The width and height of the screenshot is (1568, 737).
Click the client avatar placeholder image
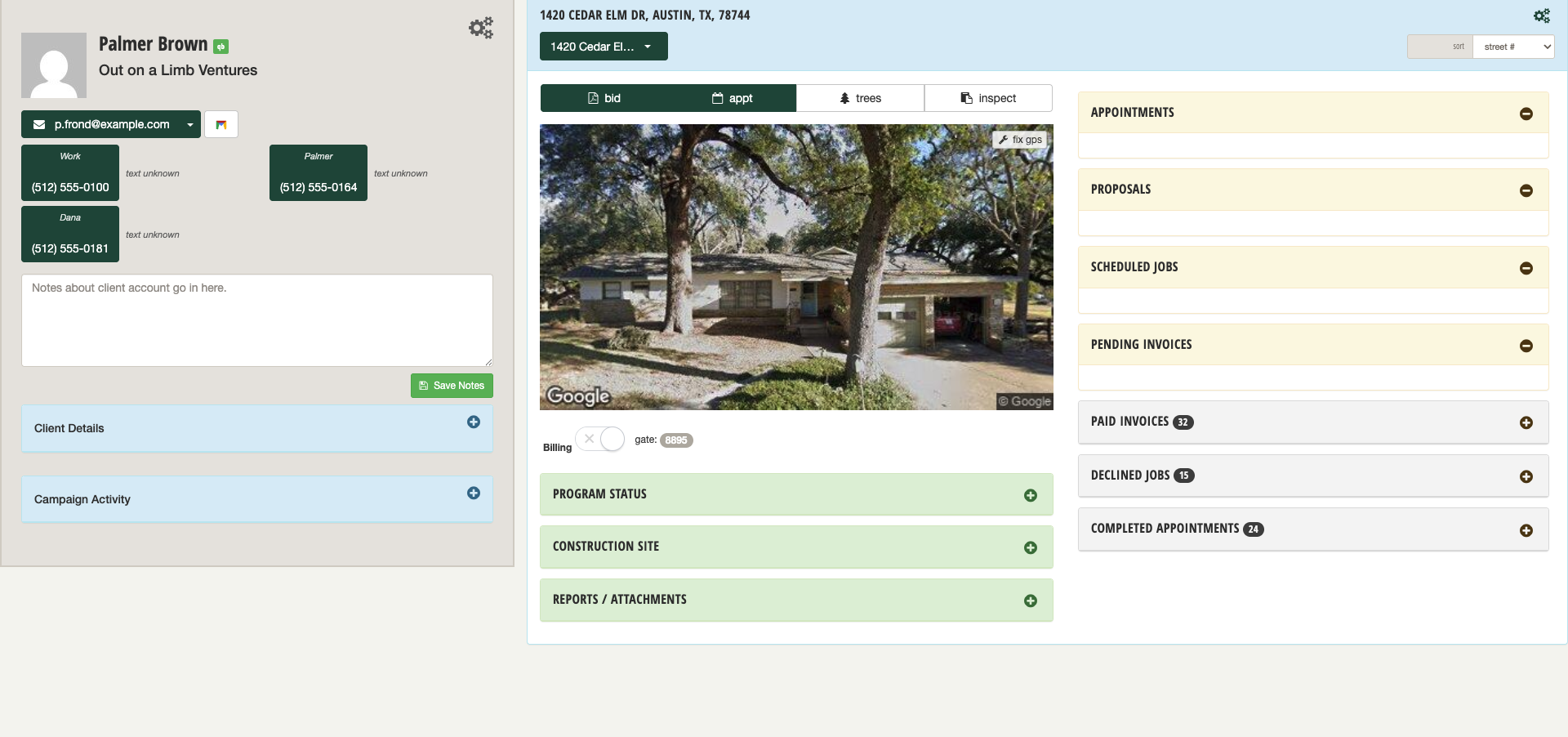tap(54, 65)
